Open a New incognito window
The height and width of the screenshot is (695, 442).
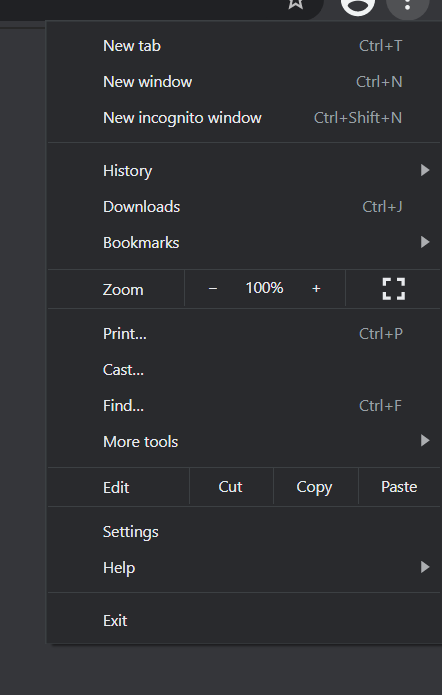point(245,117)
